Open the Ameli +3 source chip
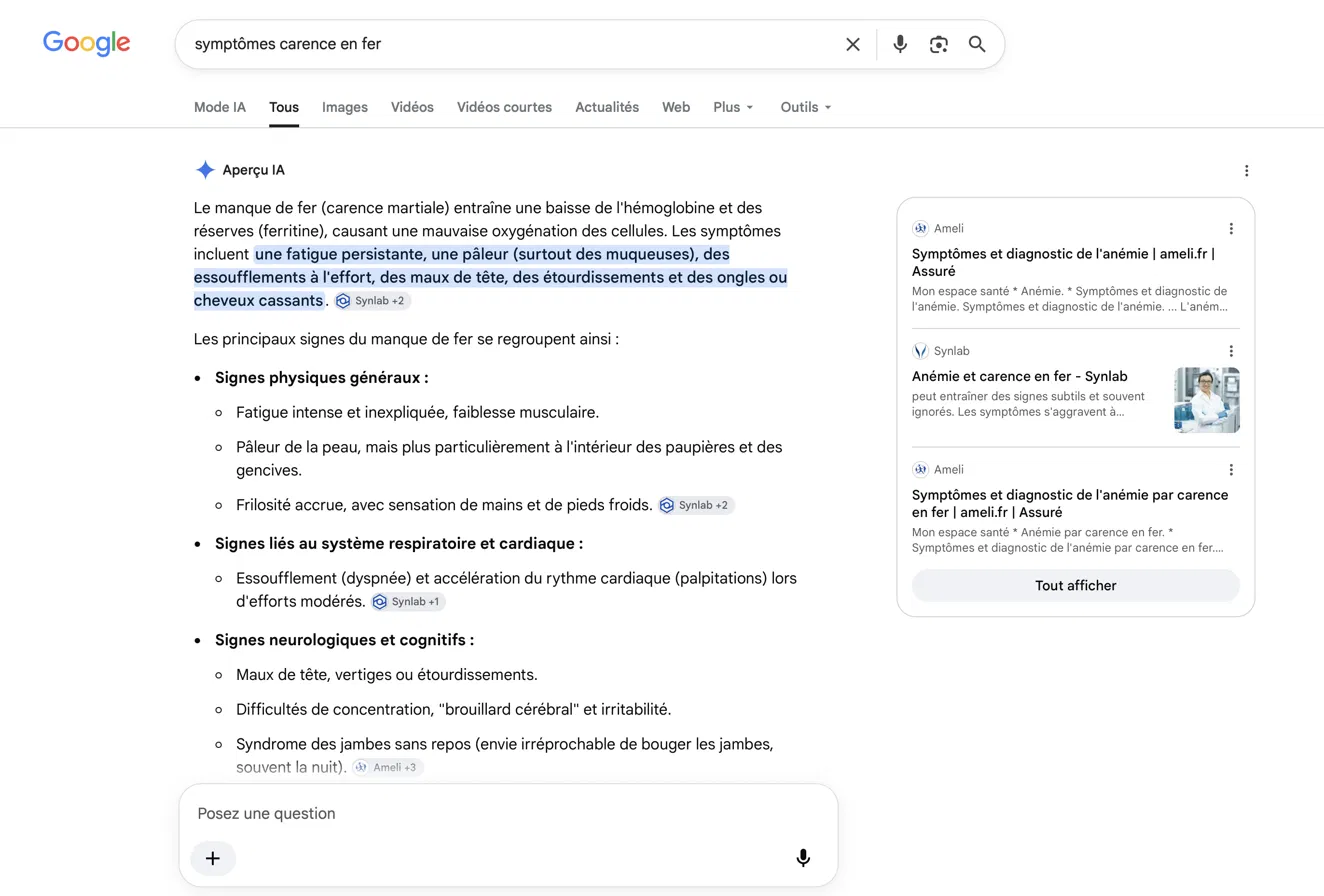The height and width of the screenshot is (896, 1324). point(388,767)
